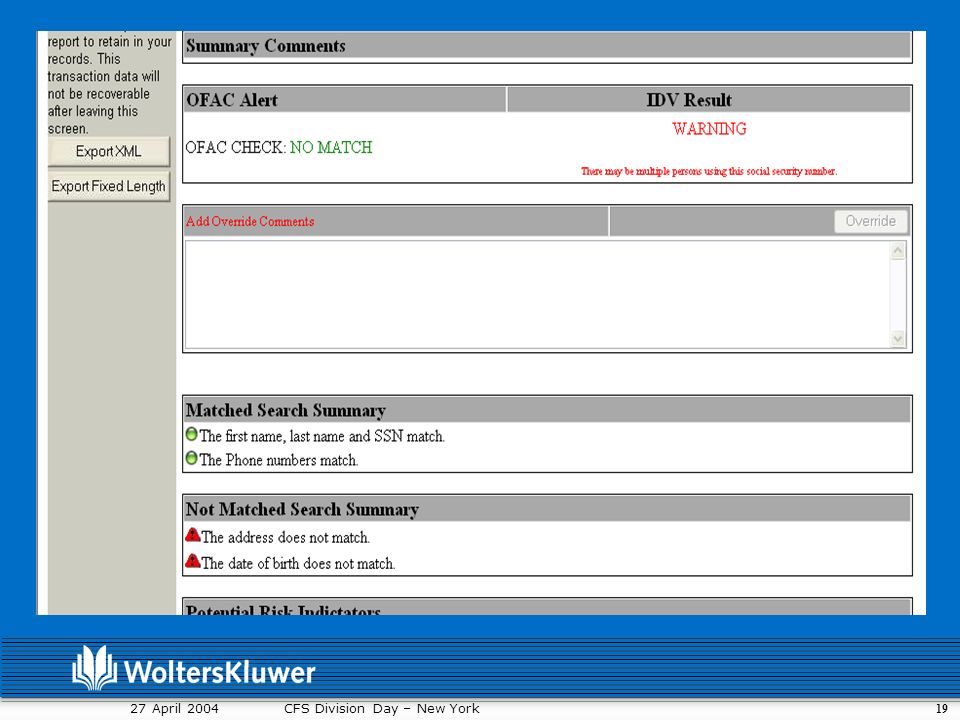960x720 pixels.
Task: Click the Export XML button
Action: pyautogui.click(x=108, y=151)
